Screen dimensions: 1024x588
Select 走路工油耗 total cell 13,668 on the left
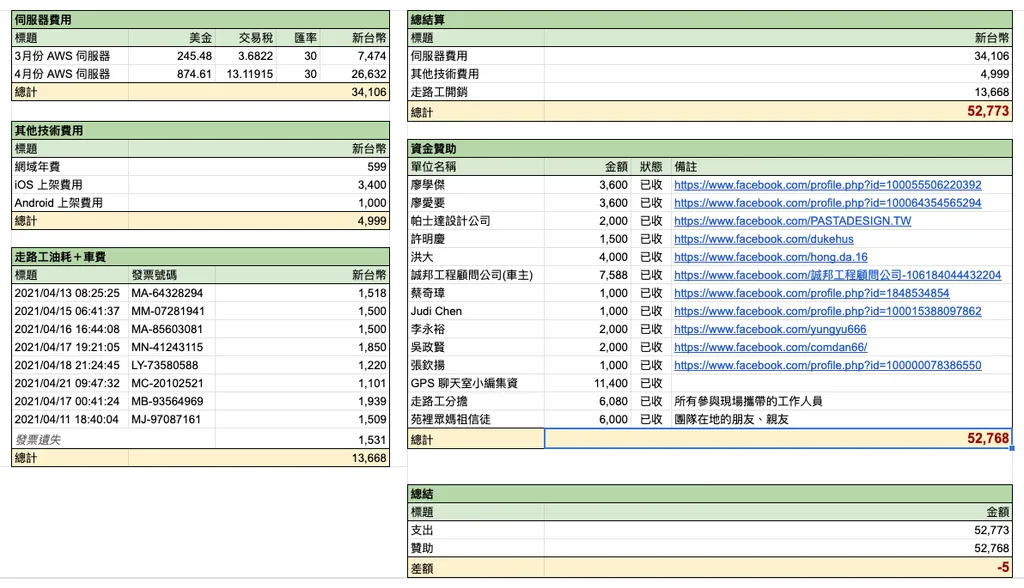tap(259, 458)
